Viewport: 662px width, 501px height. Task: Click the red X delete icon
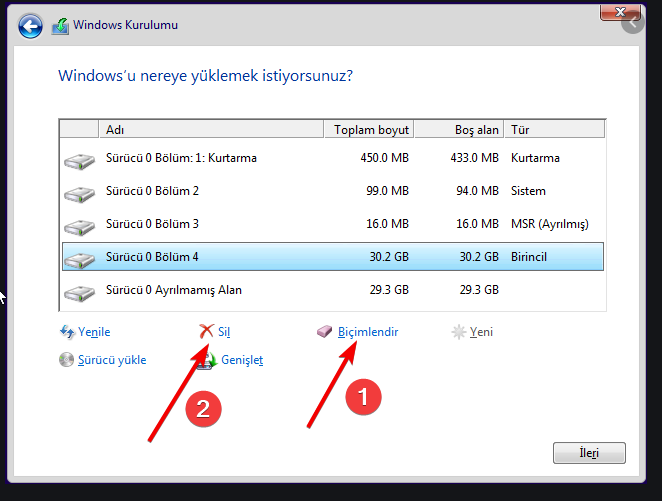click(206, 331)
